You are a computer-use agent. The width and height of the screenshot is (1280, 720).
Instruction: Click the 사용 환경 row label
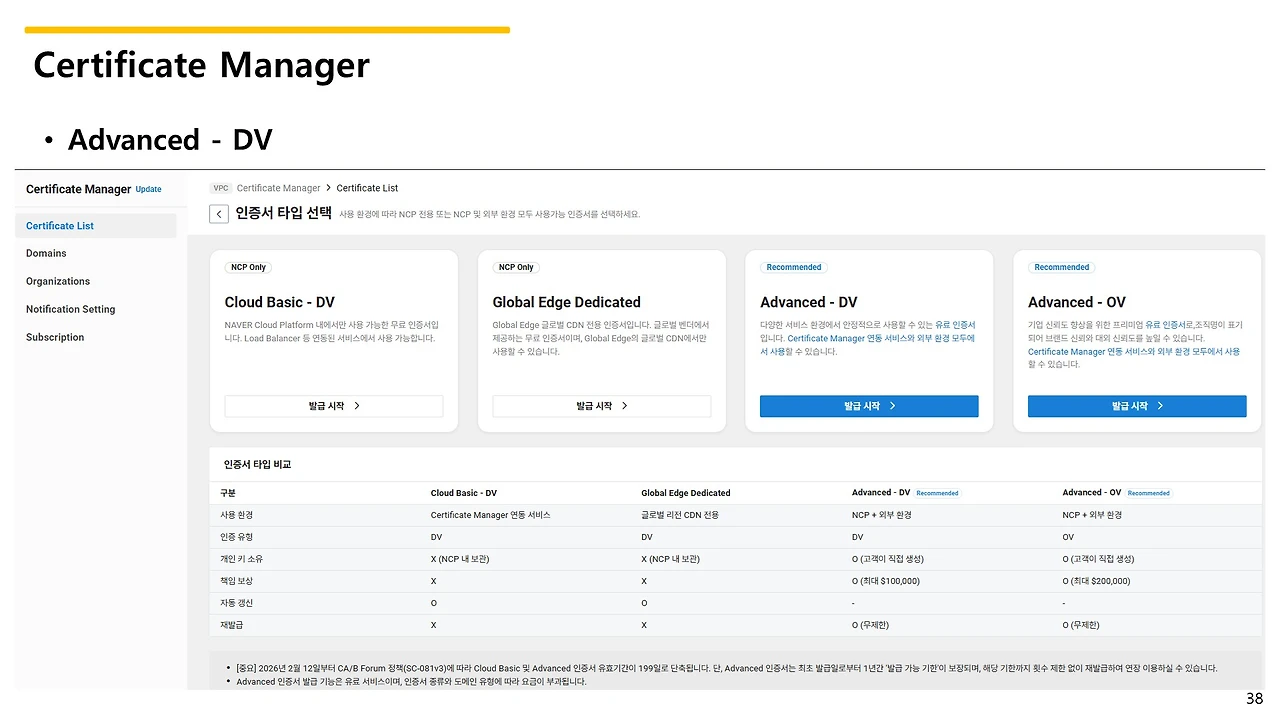237,515
